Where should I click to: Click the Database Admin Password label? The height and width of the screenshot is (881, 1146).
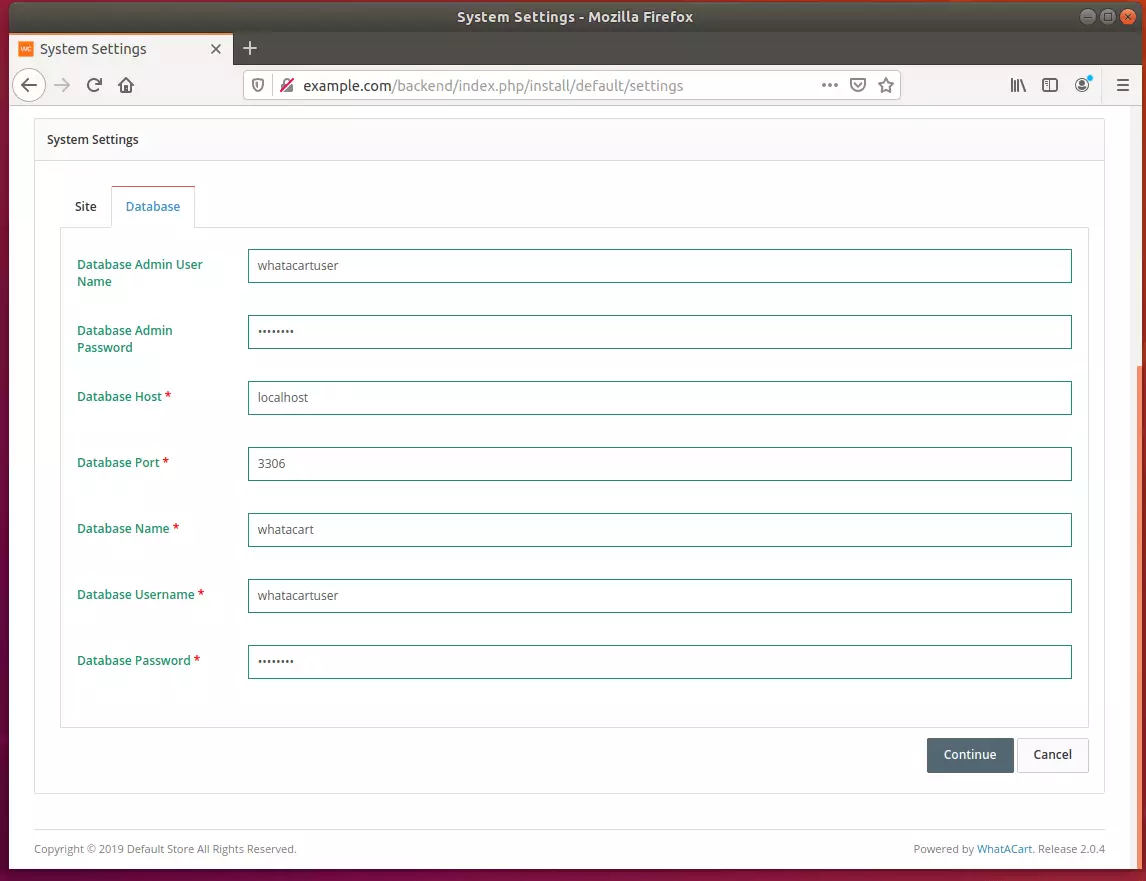pos(125,339)
